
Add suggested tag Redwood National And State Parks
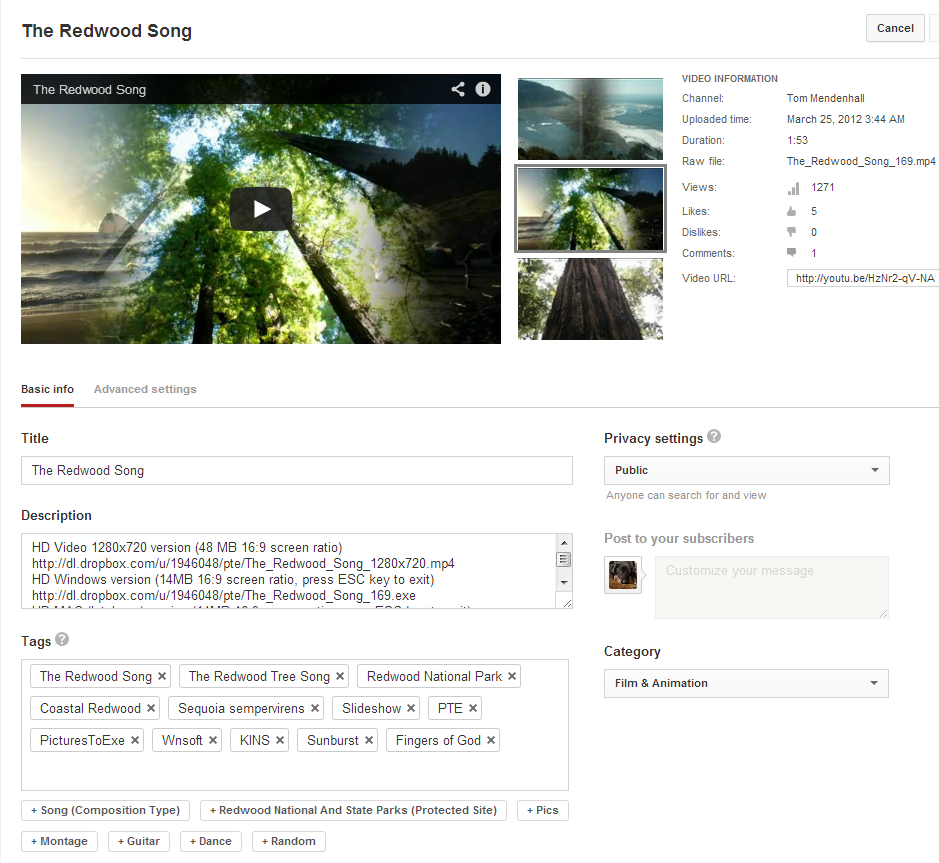coord(353,810)
